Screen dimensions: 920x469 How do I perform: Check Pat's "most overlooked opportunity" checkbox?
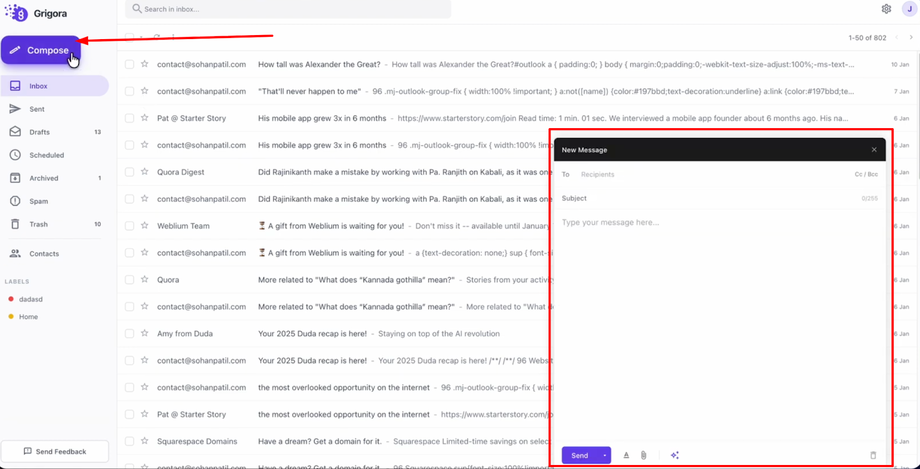coord(130,414)
